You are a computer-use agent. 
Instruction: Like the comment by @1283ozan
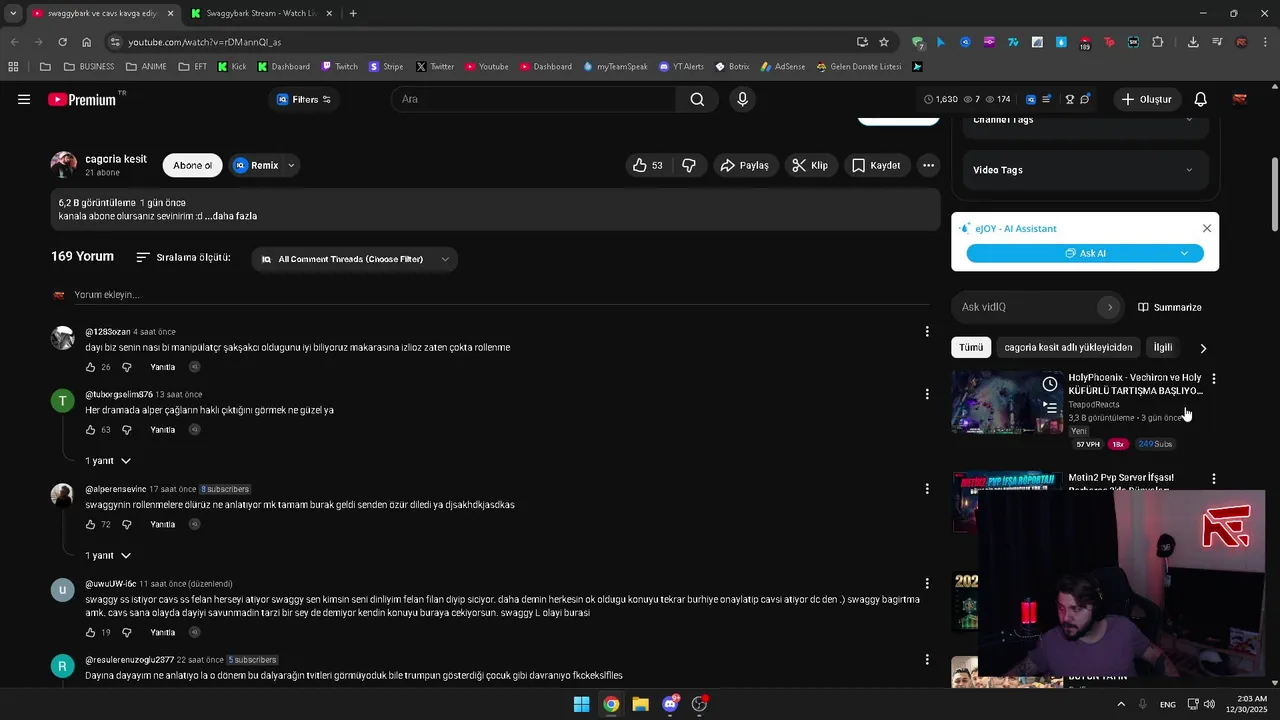[91, 367]
